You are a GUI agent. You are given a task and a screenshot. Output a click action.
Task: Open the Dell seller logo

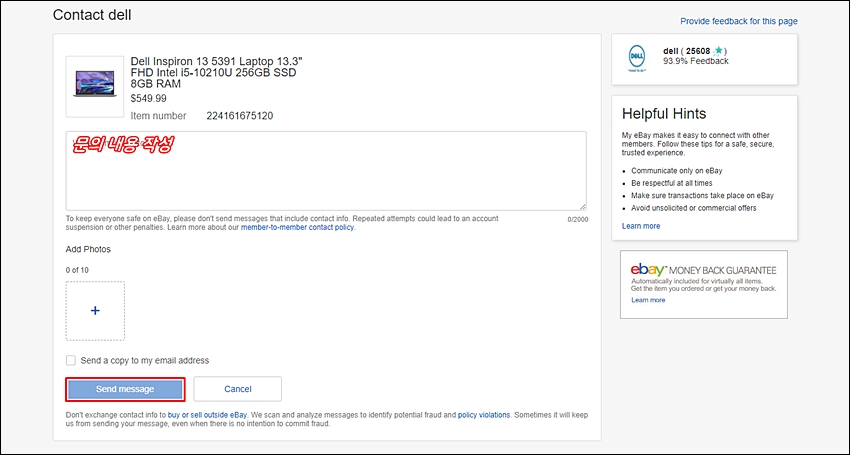[x=637, y=59]
